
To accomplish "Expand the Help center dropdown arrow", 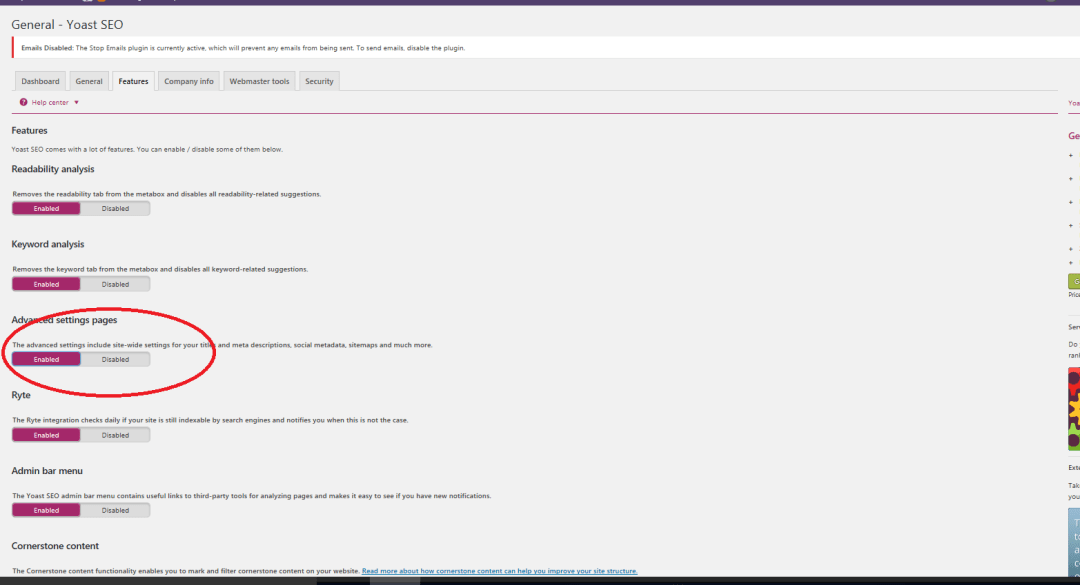I will (x=76, y=102).
